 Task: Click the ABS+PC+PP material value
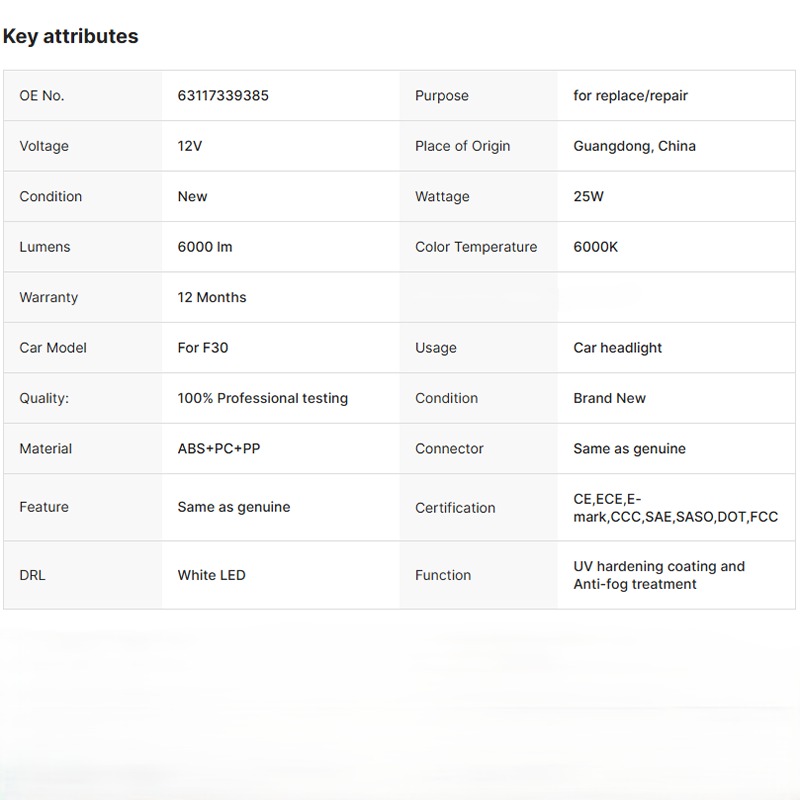click(219, 449)
